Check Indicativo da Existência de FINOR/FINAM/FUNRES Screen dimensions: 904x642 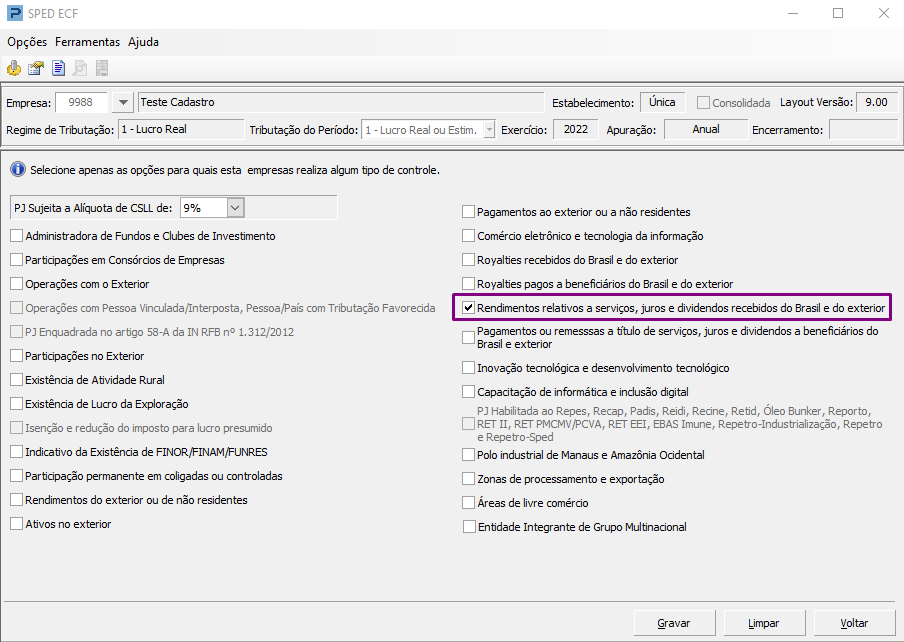(x=16, y=452)
